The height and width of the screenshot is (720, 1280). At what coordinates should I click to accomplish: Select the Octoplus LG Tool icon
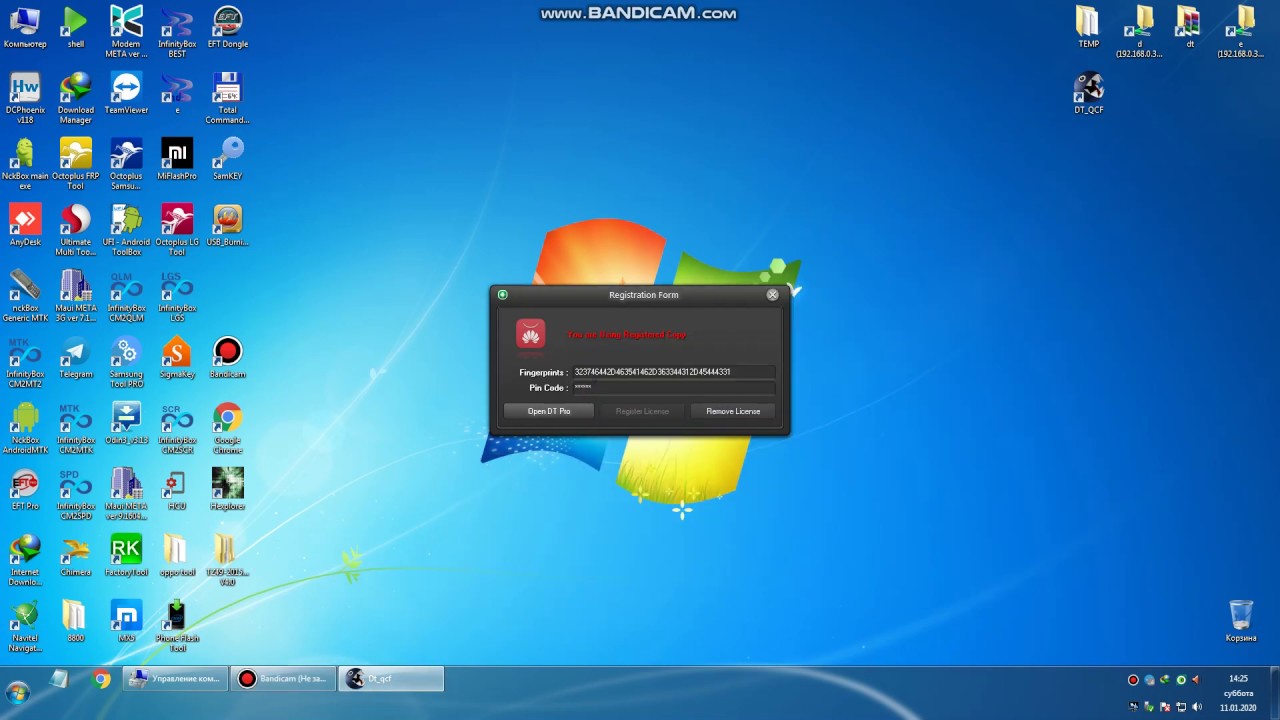(177, 230)
